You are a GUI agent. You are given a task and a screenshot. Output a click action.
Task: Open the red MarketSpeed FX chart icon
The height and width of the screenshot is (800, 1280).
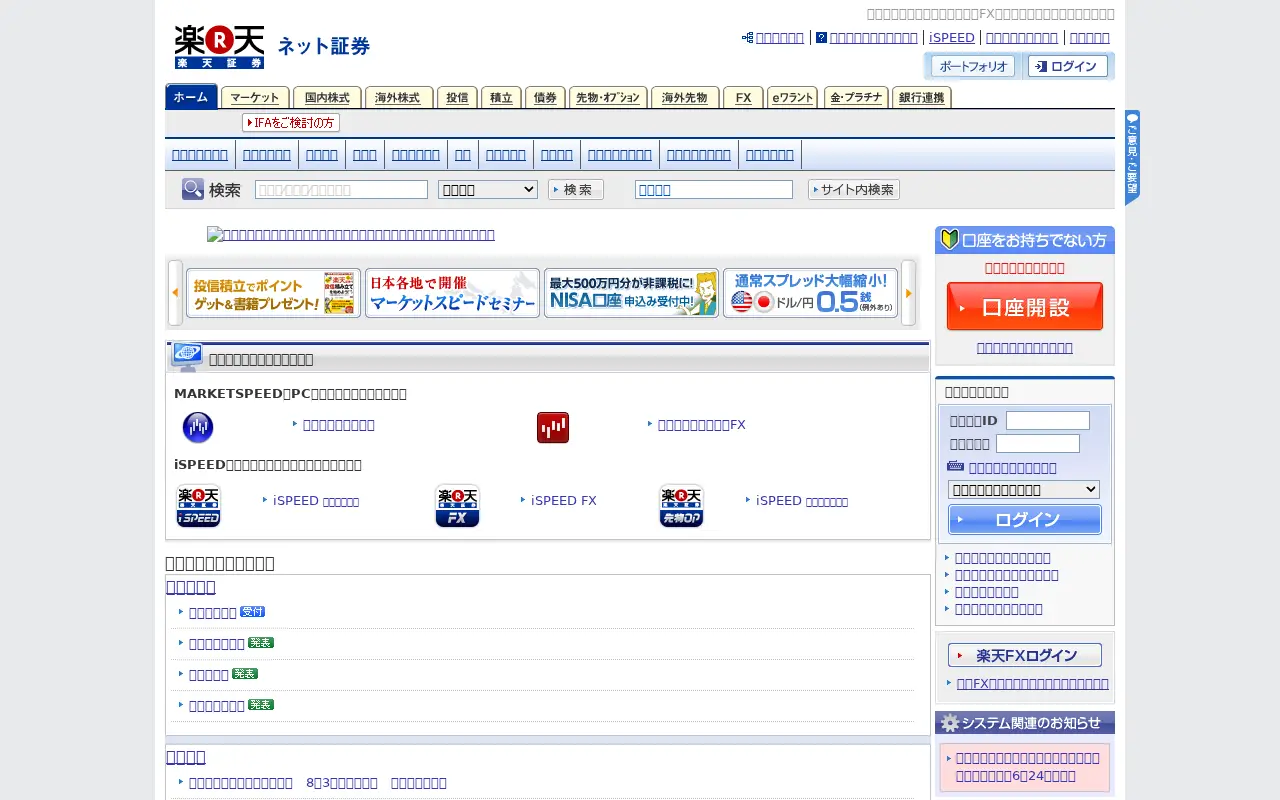[553, 428]
